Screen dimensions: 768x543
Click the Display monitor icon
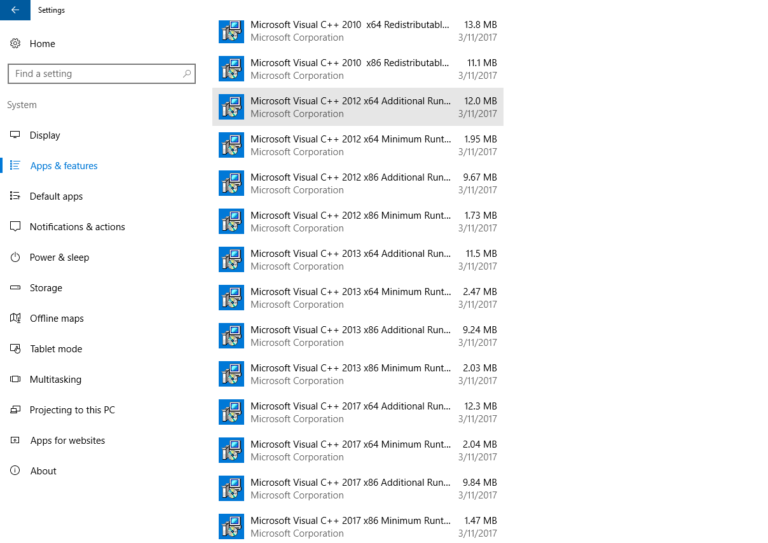(x=15, y=135)
